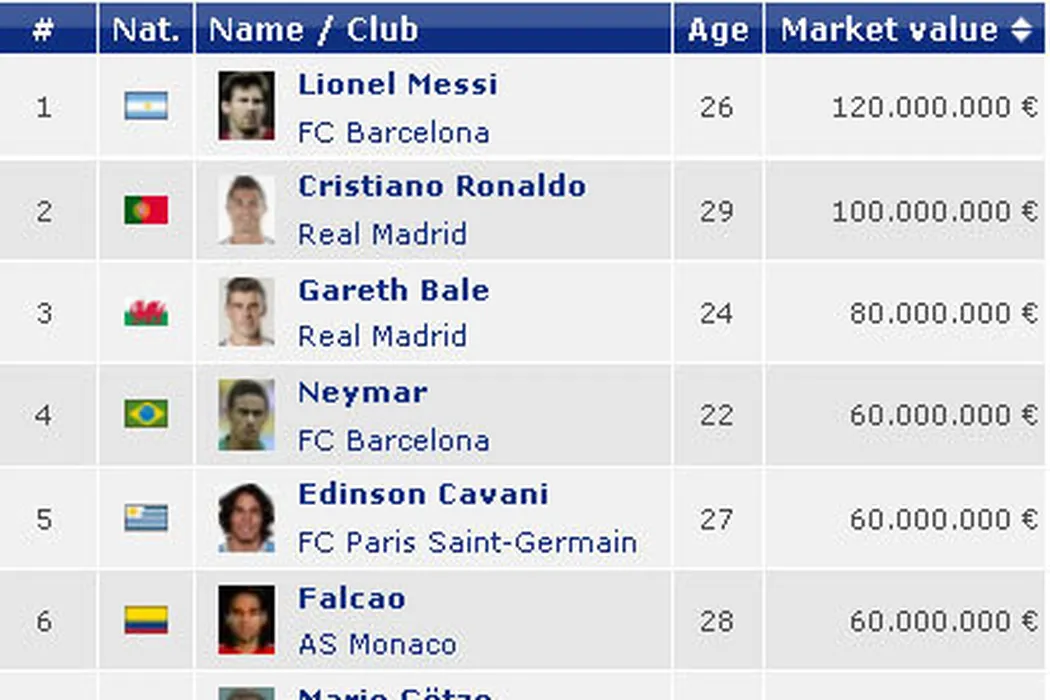Open Lionel Messi's portrait thumbnail
1050x700 pixels.
click(246, 106)
